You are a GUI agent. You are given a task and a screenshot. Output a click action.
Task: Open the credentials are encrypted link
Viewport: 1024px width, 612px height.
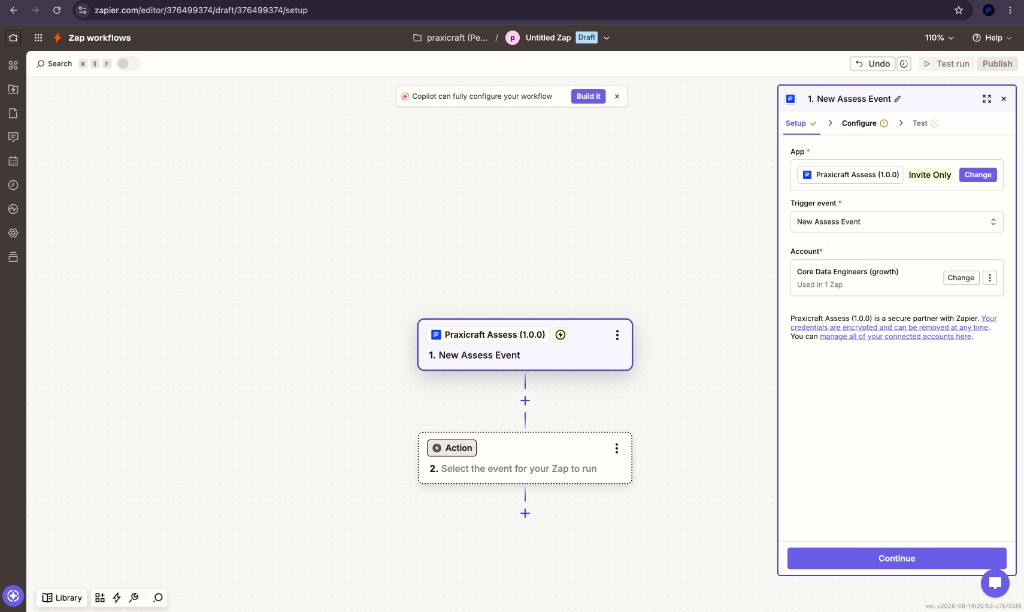[889, 327]
